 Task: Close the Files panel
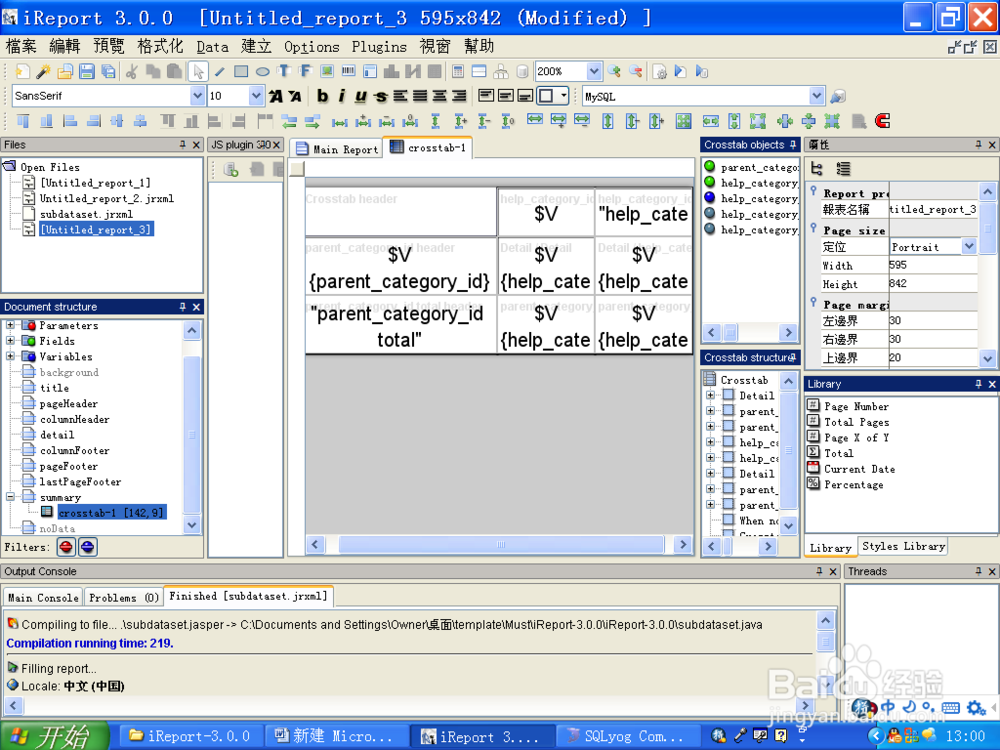[196, 145]
